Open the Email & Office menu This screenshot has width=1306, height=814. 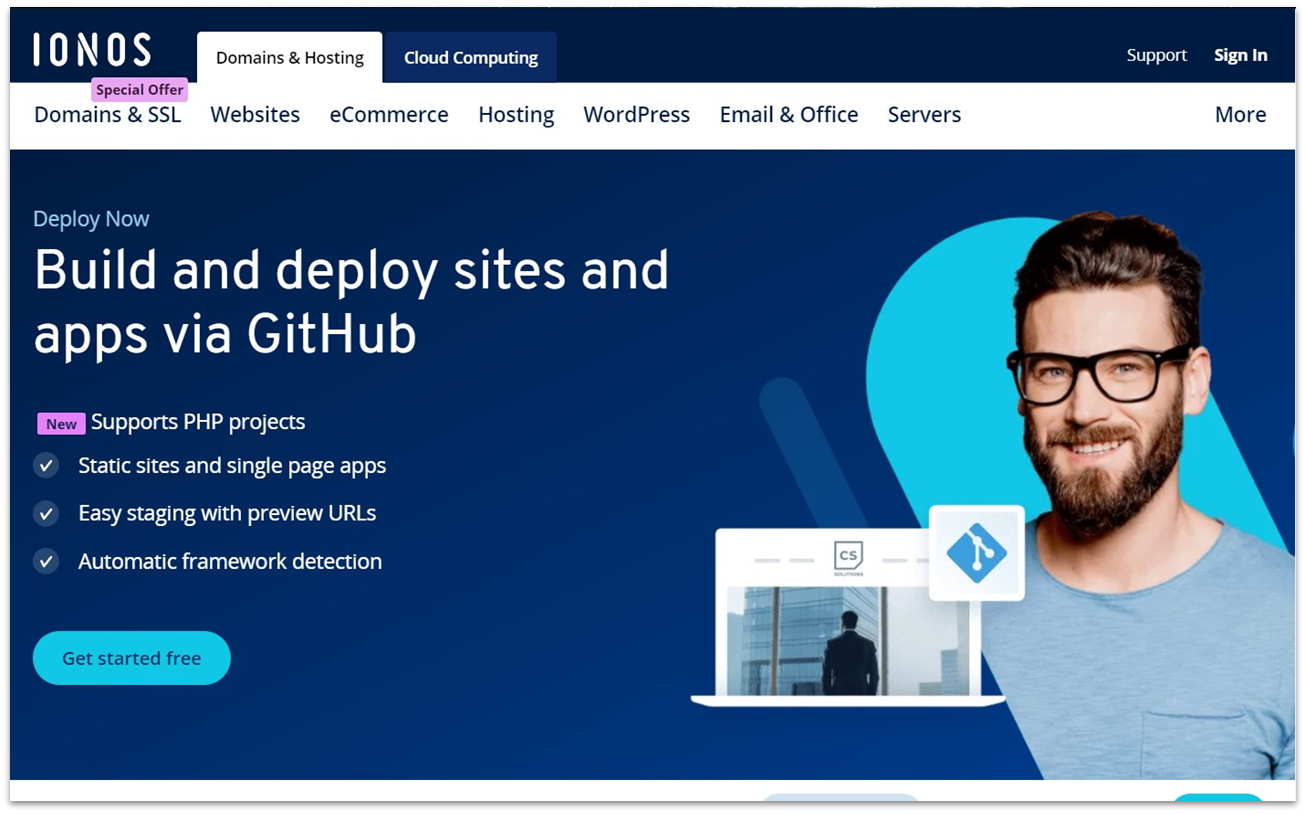(789, 115)
